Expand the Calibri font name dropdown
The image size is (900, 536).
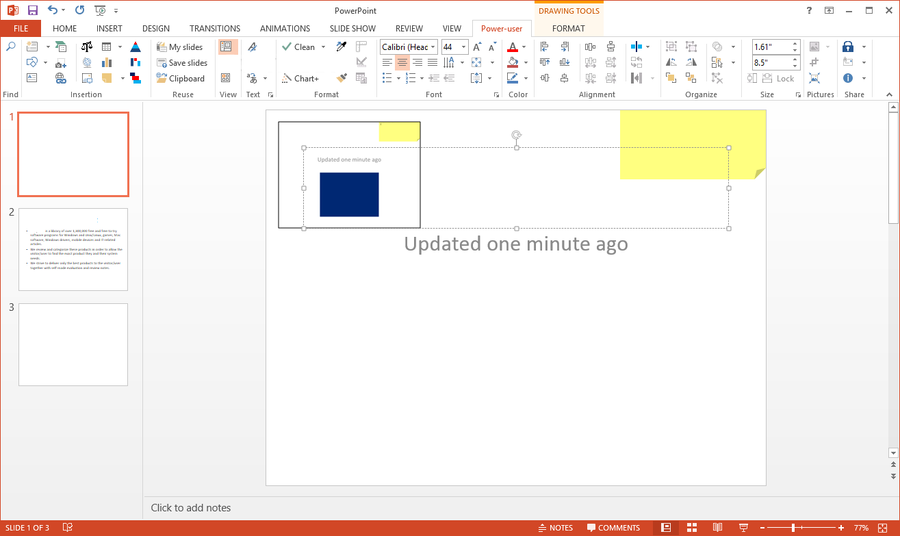tap(433, 47)
